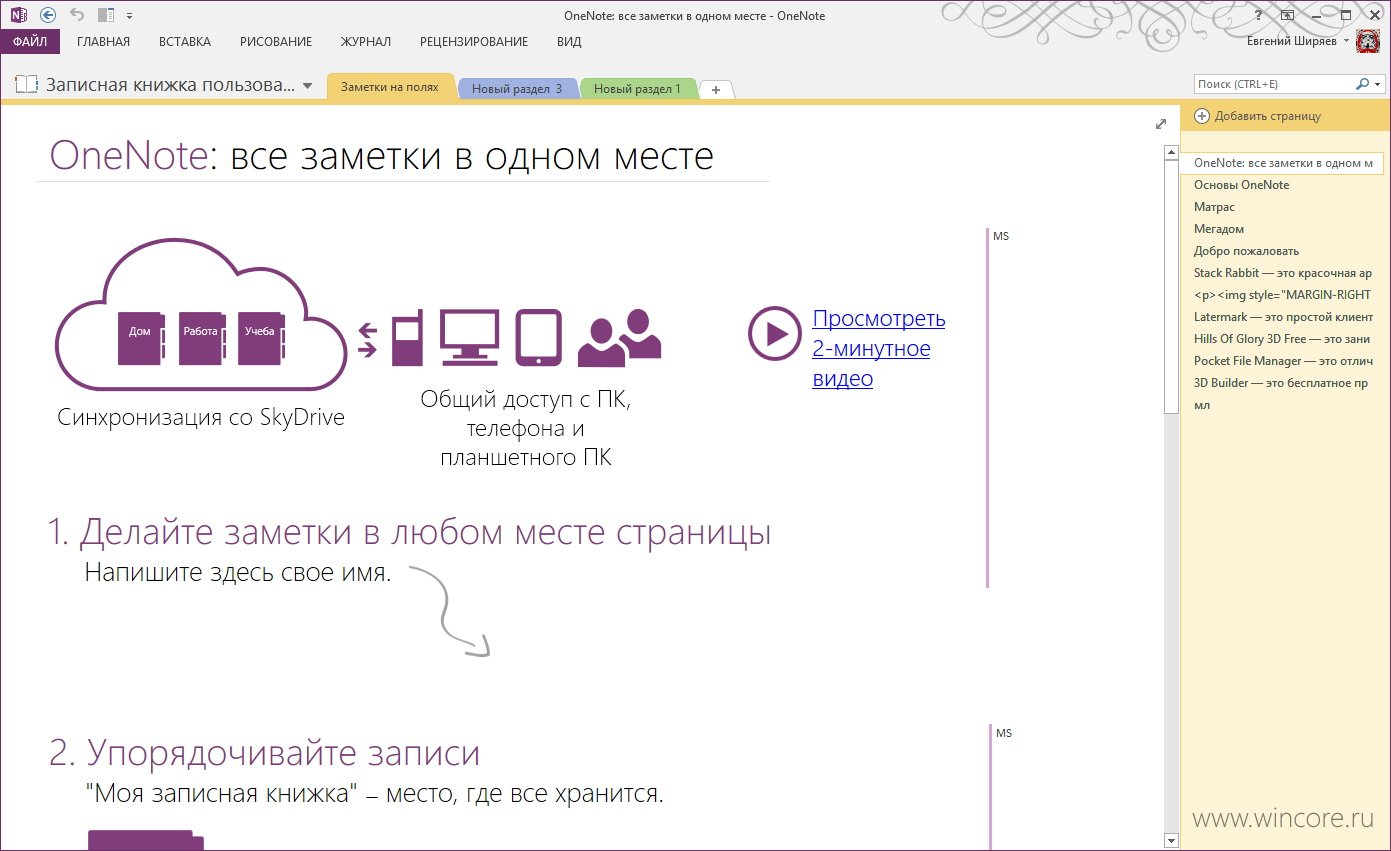
Task: Switch to the ВСТАВКА ribbon tab
Action: (185, 41)
